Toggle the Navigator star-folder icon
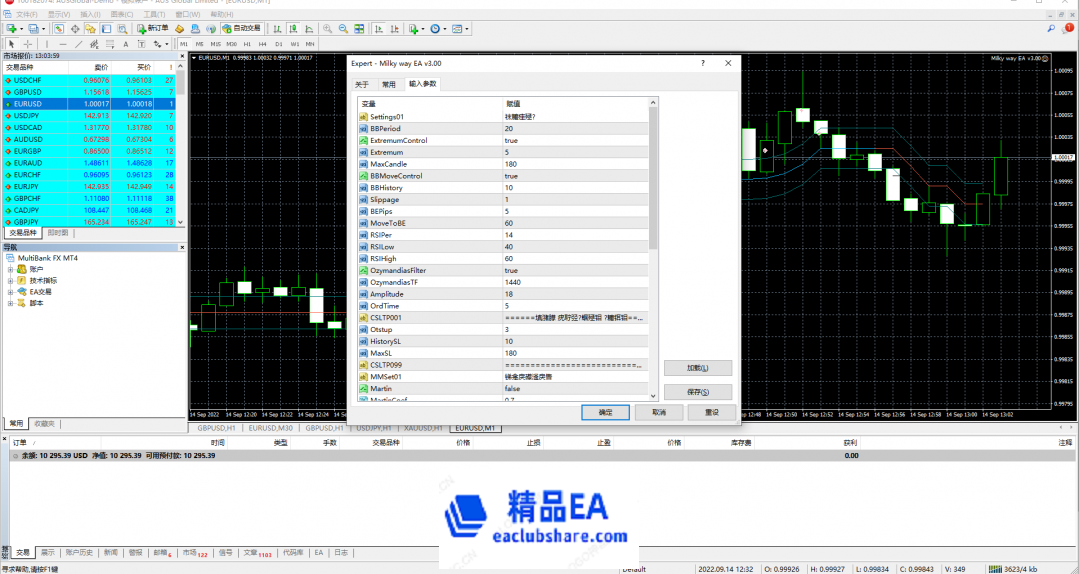Viewport: 1079px width, 574px height. click(x=90, y=29)
